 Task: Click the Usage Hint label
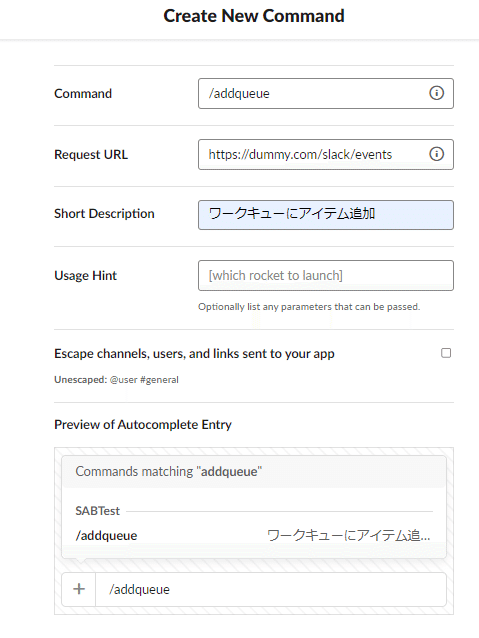click(x=85, y=275)
